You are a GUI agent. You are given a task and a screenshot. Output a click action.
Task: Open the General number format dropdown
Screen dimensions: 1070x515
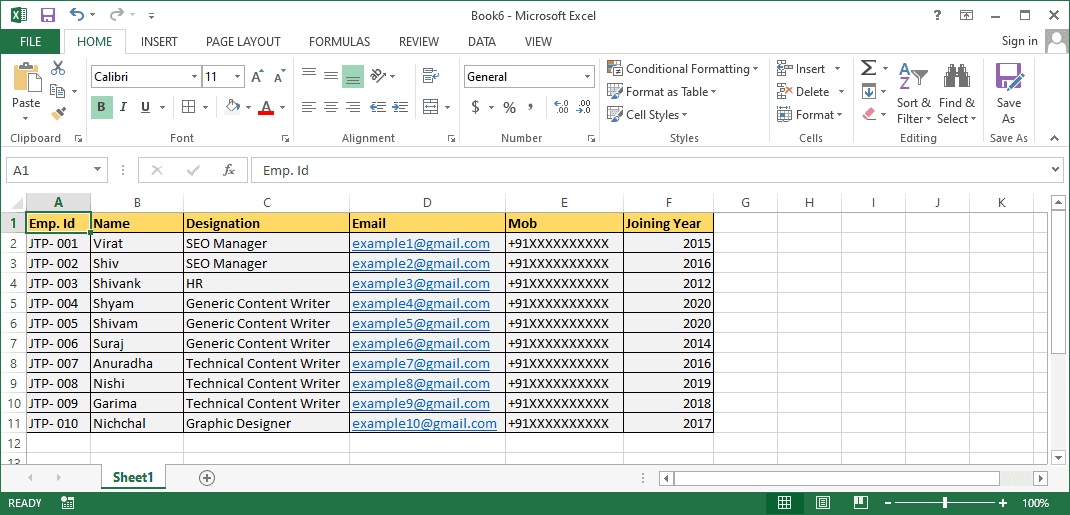click(588, 77)
